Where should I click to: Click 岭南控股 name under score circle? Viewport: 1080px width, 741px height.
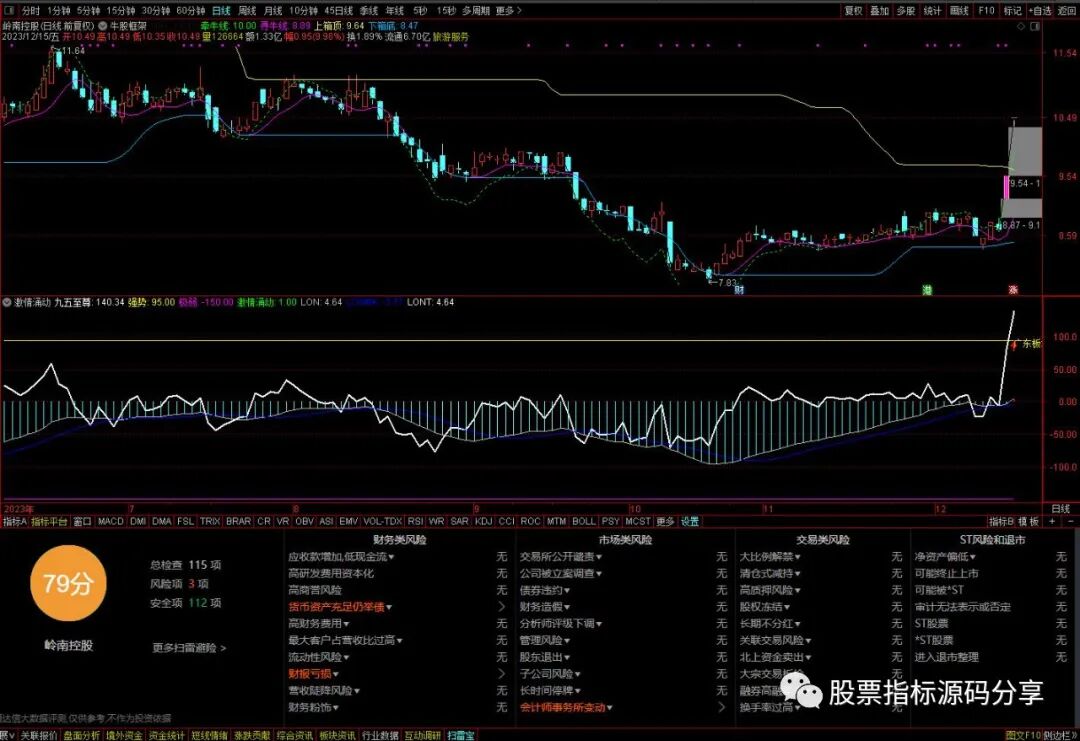coord(68,645)
